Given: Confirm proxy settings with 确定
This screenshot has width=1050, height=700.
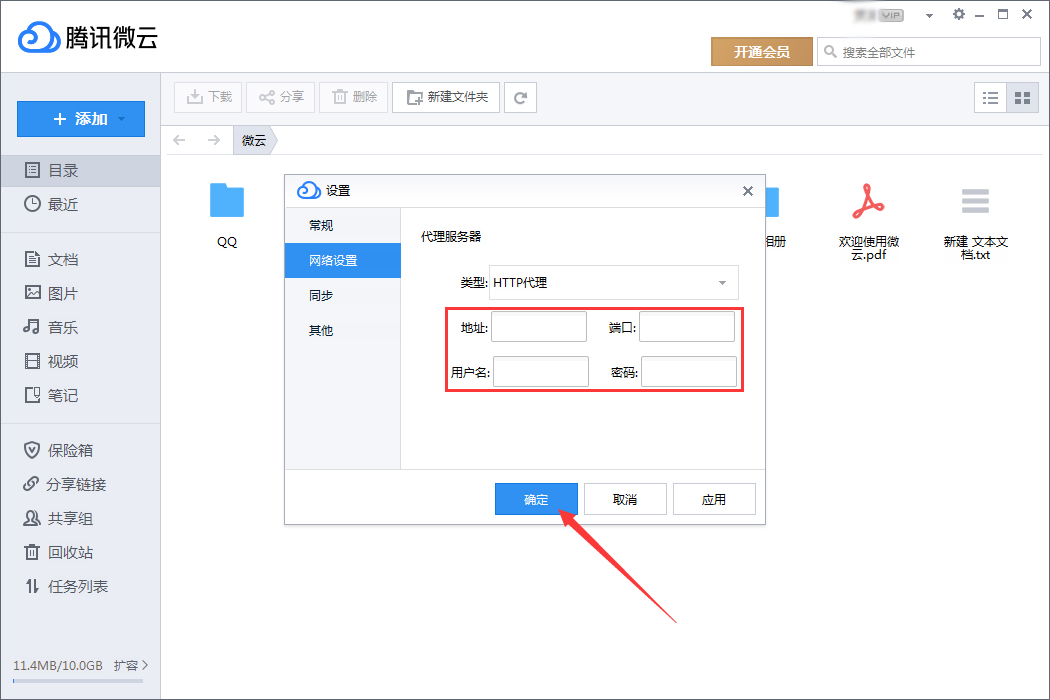Looking at the screenshot, I should 536,498.
